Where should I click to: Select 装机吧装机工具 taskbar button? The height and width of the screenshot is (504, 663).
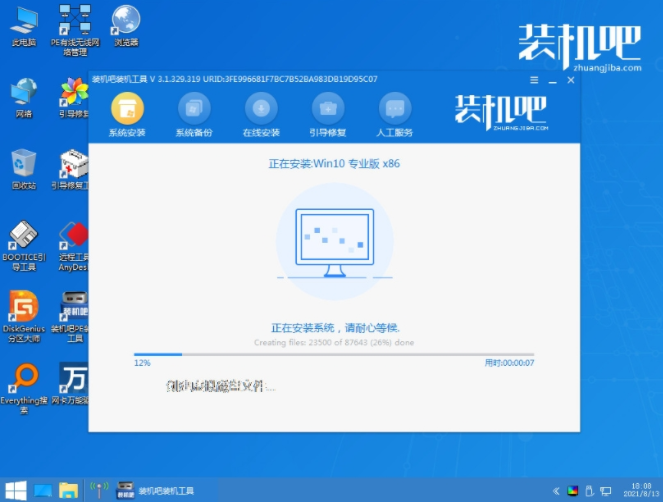pyautogui.click(x=156, y=491)
